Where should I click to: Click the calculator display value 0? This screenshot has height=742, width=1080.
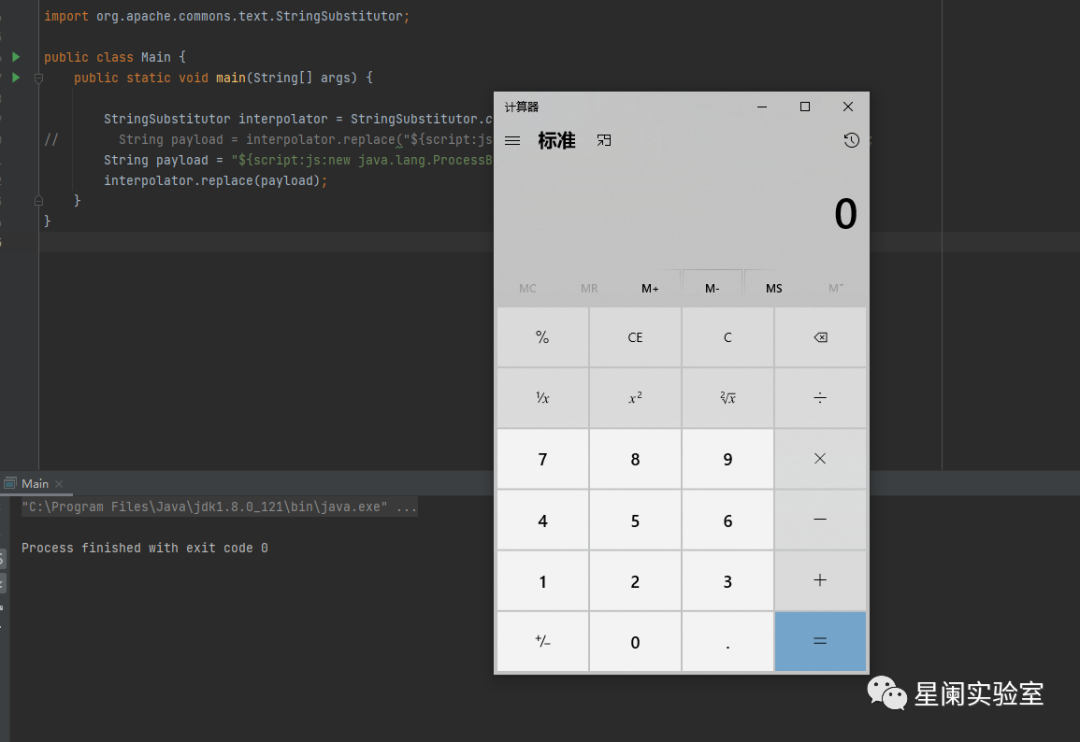click(845, 214)
